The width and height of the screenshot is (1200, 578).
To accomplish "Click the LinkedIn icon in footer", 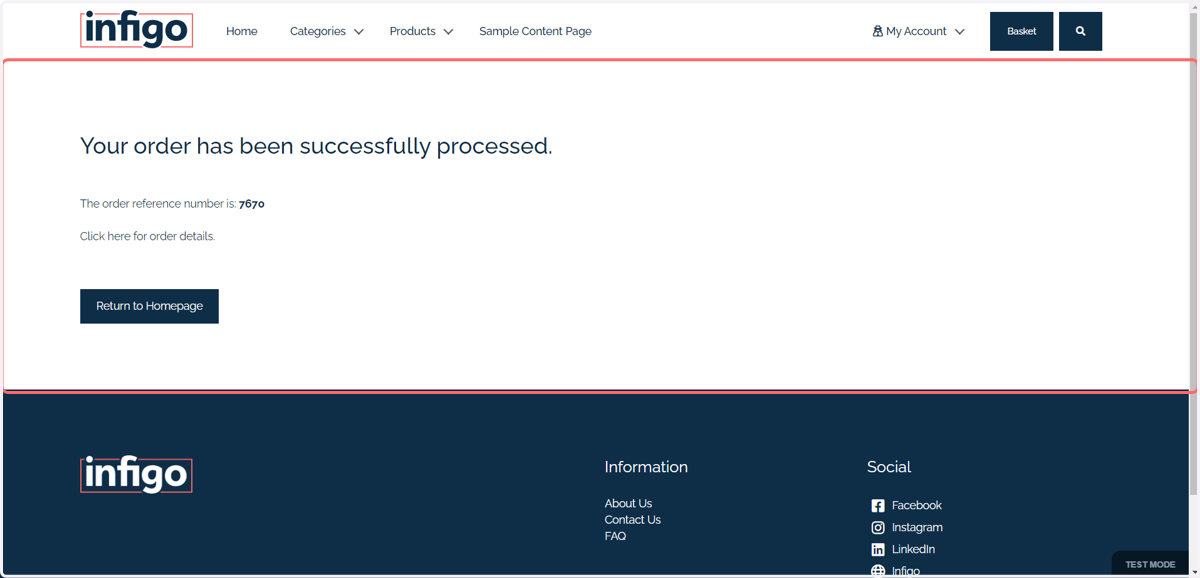I will (x=877, y=549).
